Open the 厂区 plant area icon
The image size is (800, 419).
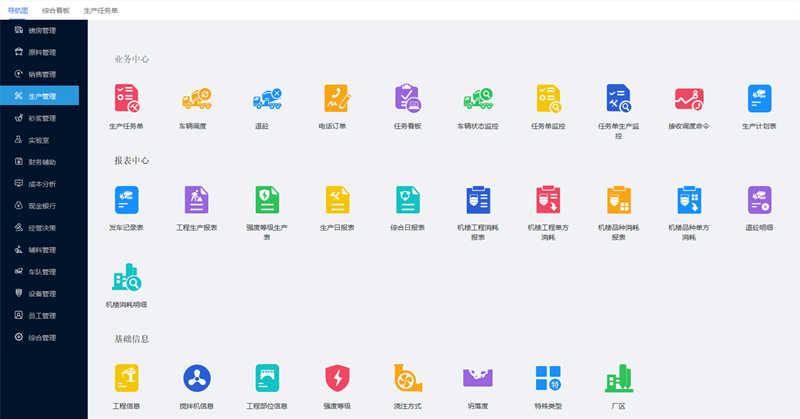(x=618, y=378)
